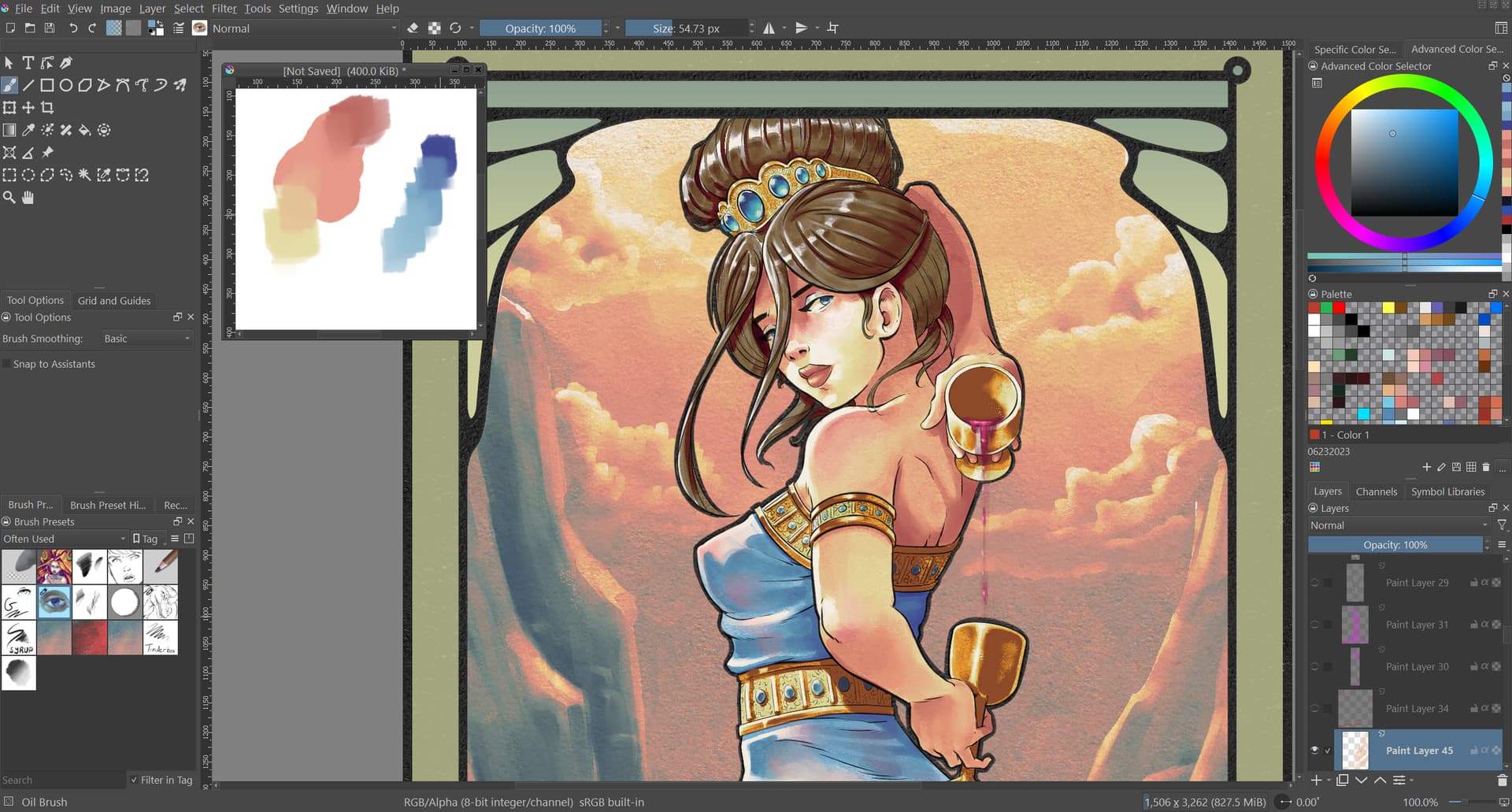The height and width of the screenshot is (812, 1512).
Task: Select the Transform tool
Action: 9,108
